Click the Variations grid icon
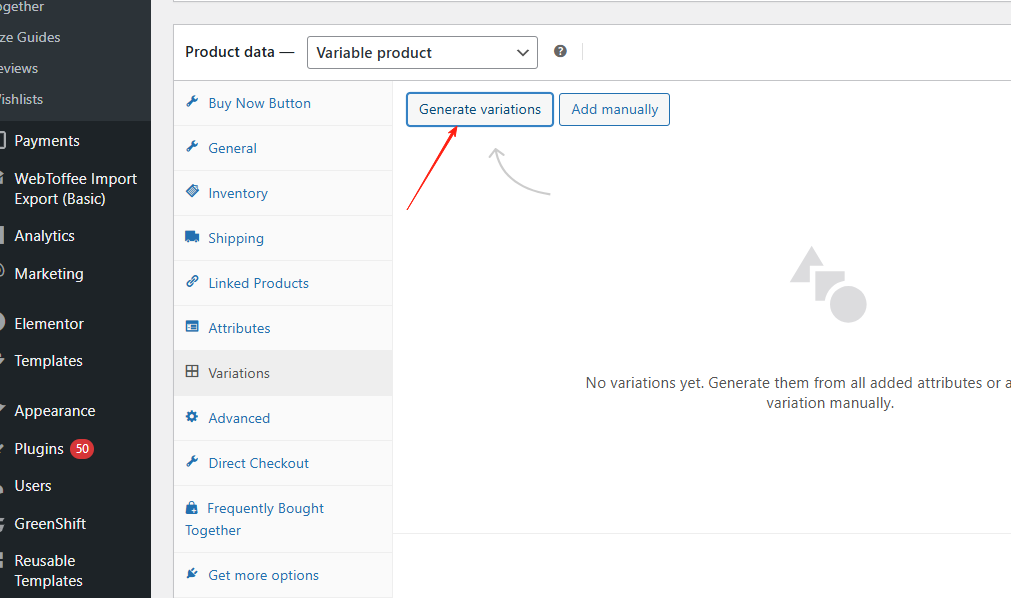 (x=192, y=373)
